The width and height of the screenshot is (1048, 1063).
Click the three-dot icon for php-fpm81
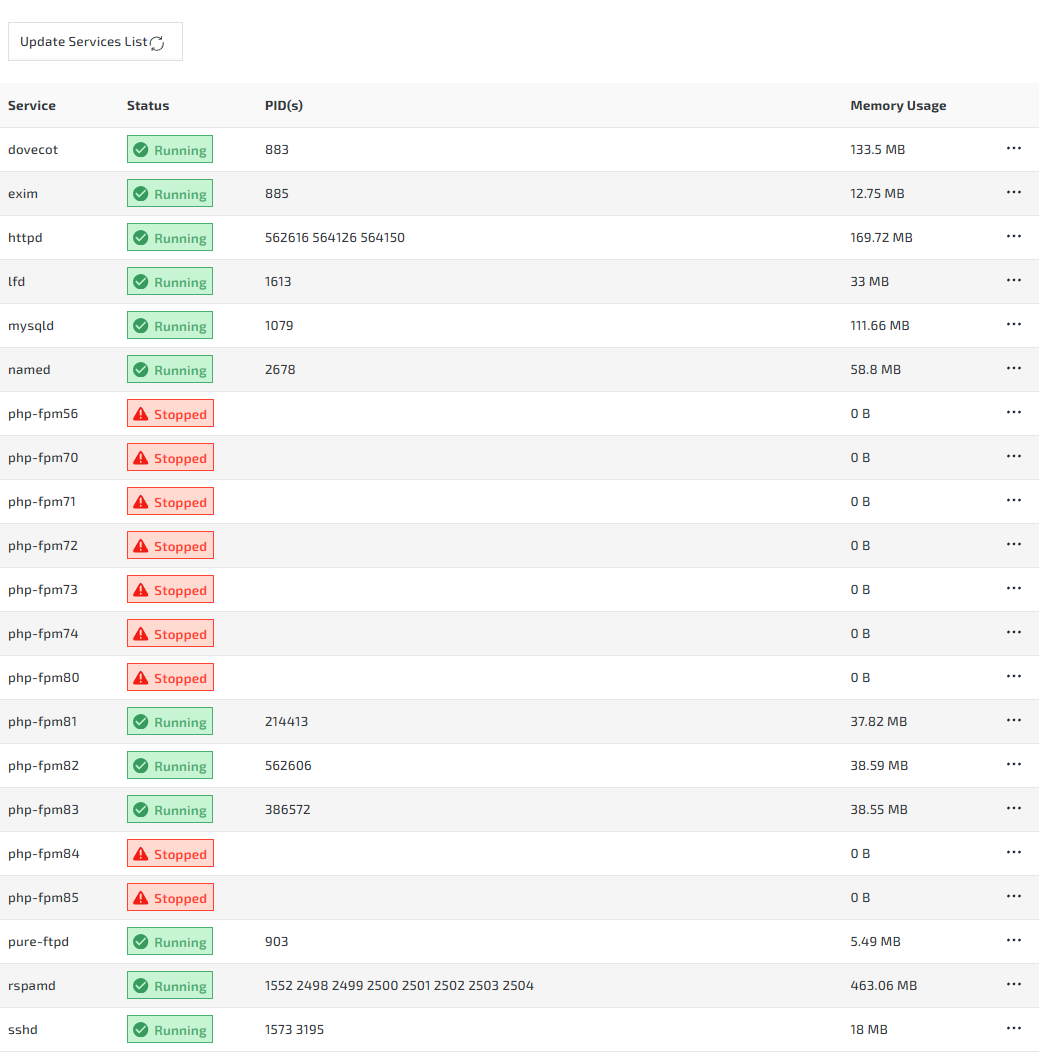point(1013,720)
